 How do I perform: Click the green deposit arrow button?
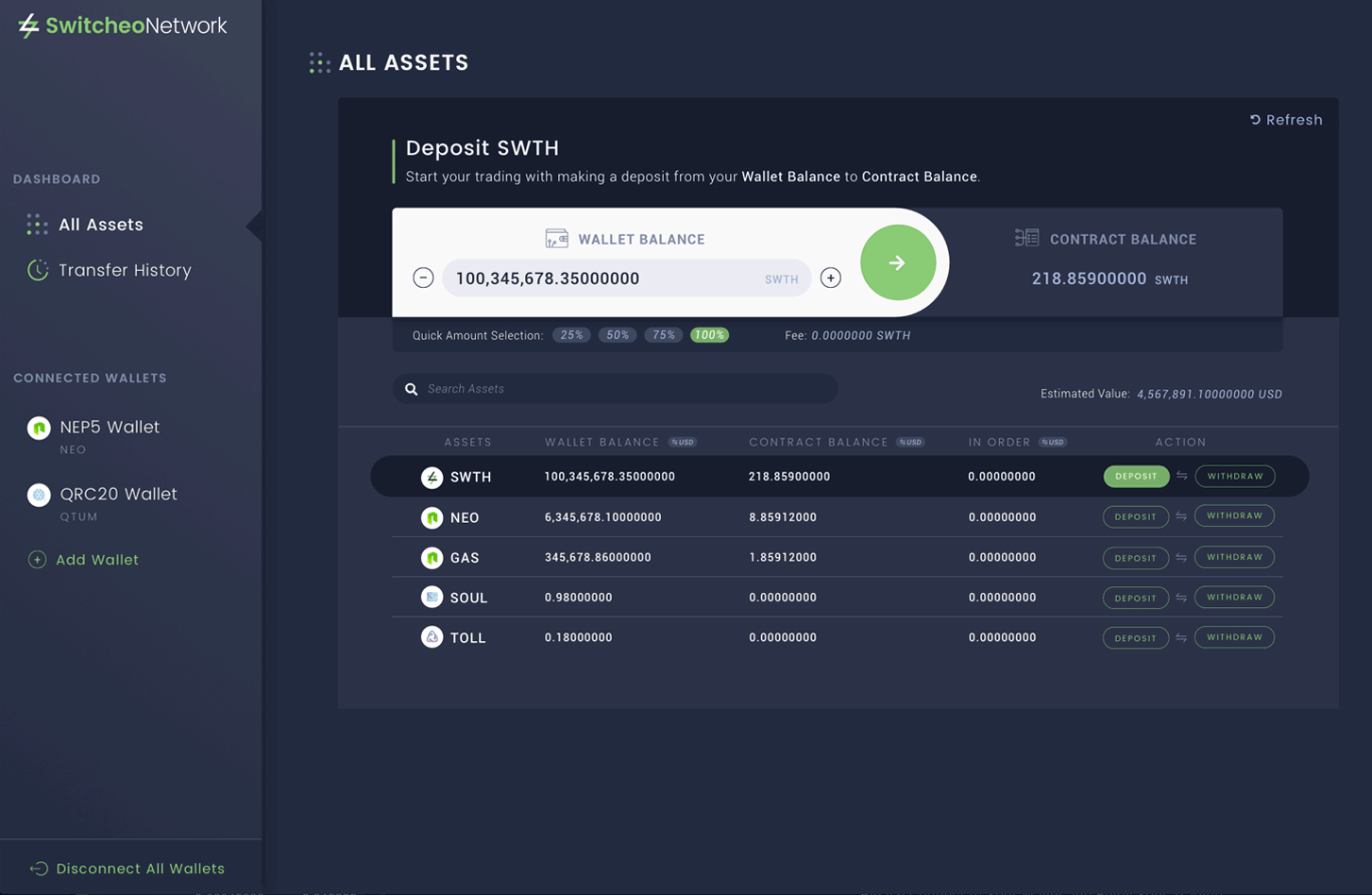coord(897,262)
